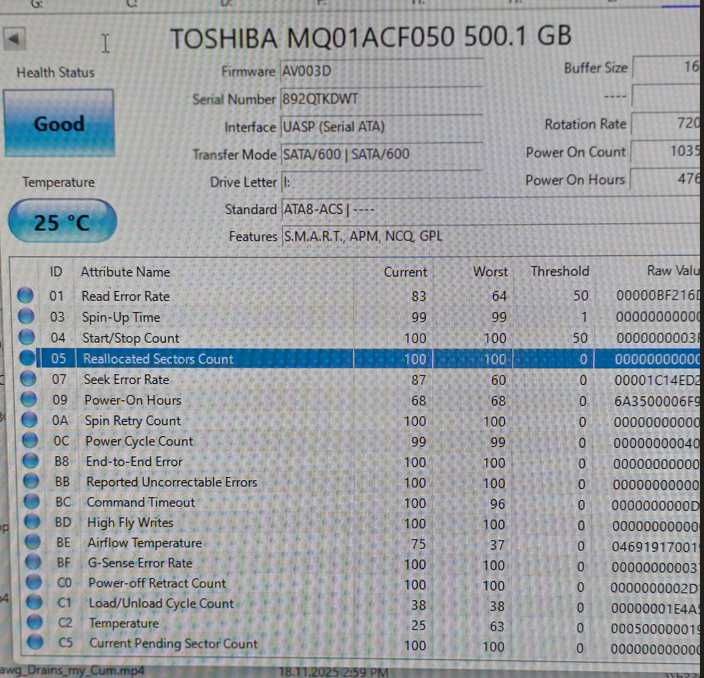704x678 pixels.
Task: Click status orb for Reallocated Sectors Count
Action: 27,358
